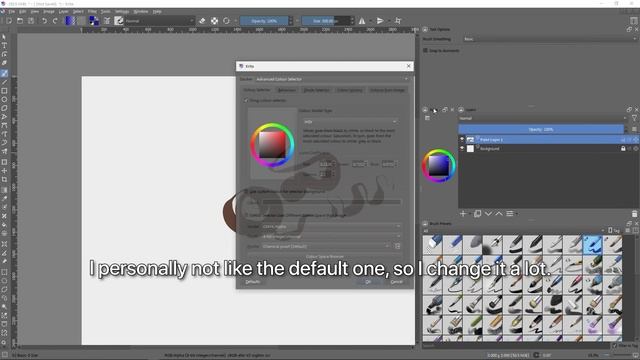Screen dimensions: 640x360
Task: Select the Text tool in toolbox
Action: 4,45
